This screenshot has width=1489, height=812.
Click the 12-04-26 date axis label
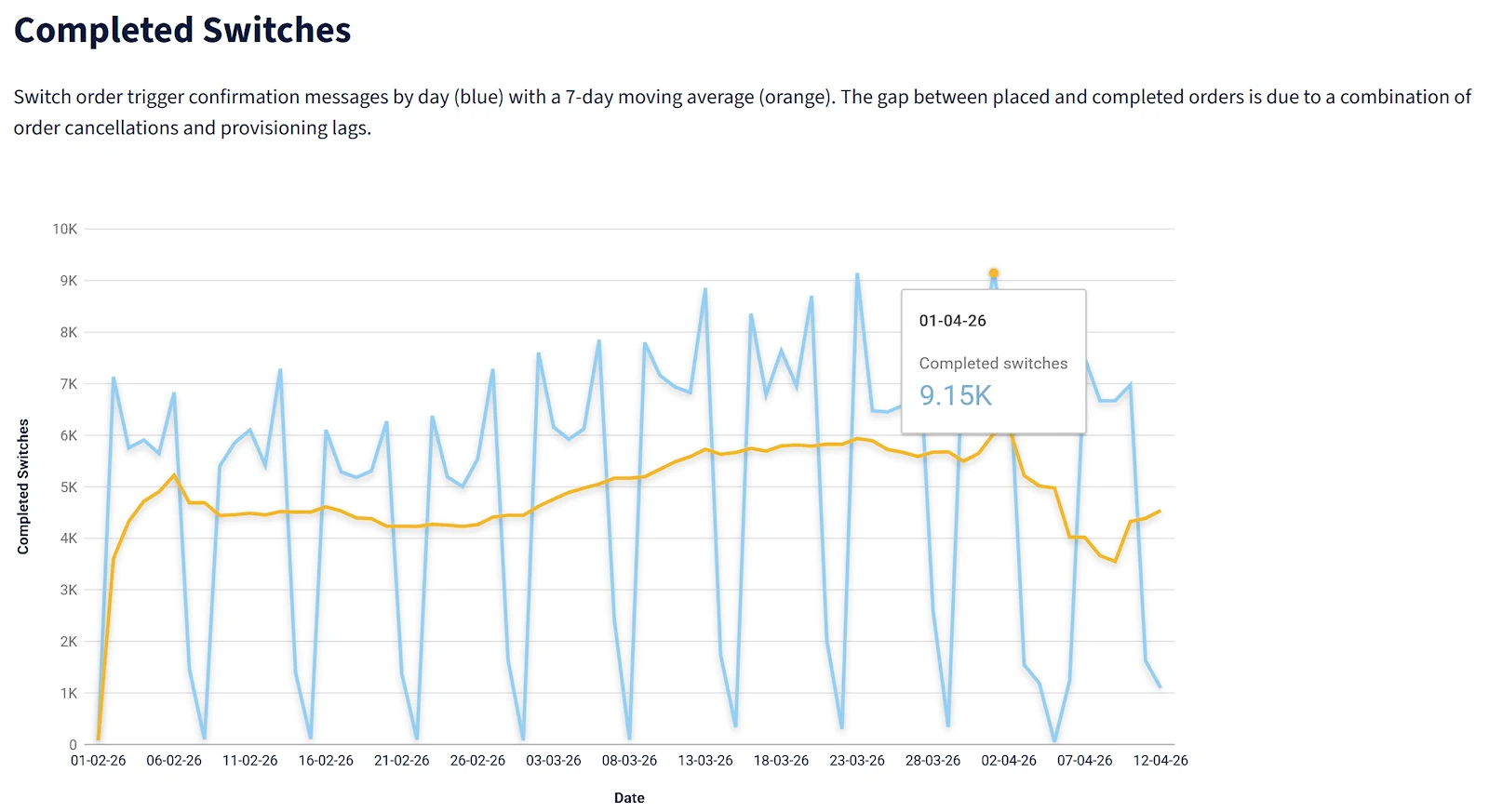click(1160, 761)
